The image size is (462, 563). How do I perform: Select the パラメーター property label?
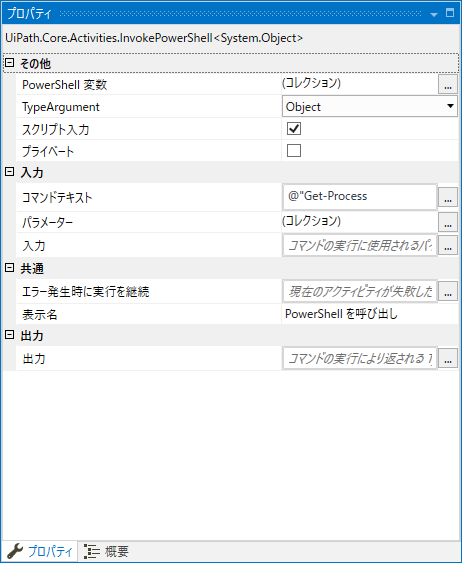[47, 223]
